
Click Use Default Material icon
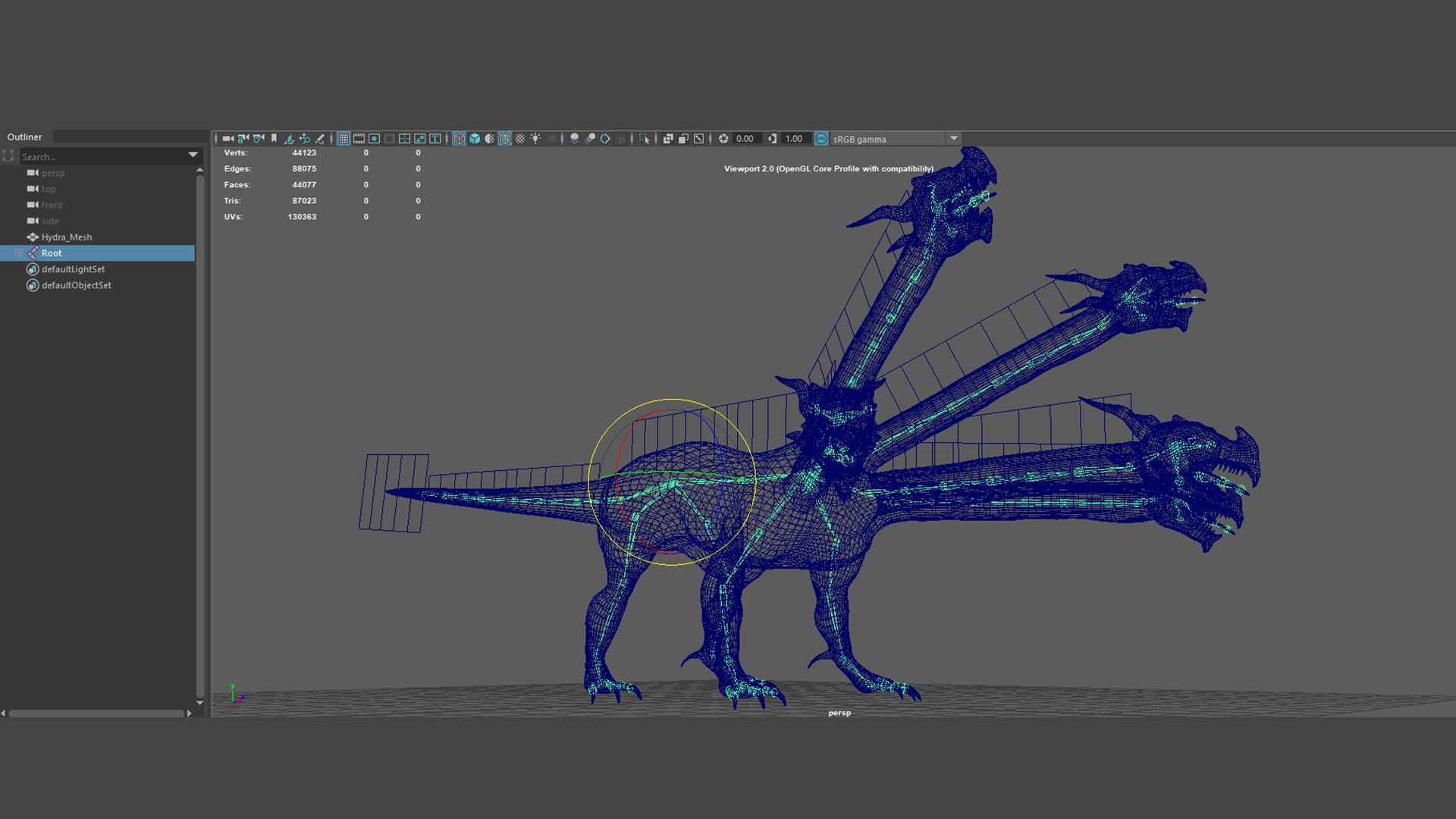(489, 139)
